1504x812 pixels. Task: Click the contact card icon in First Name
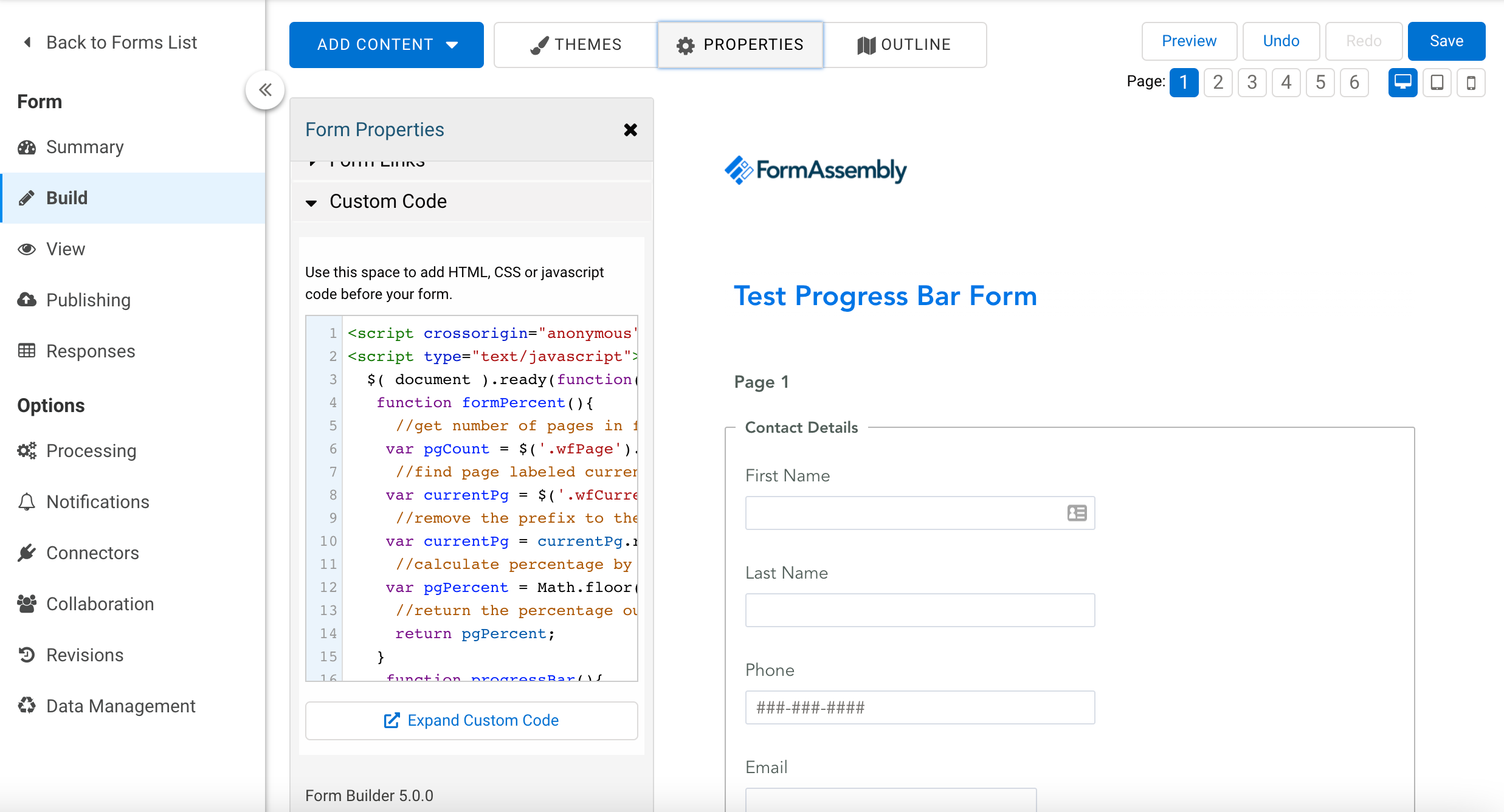tap(1077, 513)
